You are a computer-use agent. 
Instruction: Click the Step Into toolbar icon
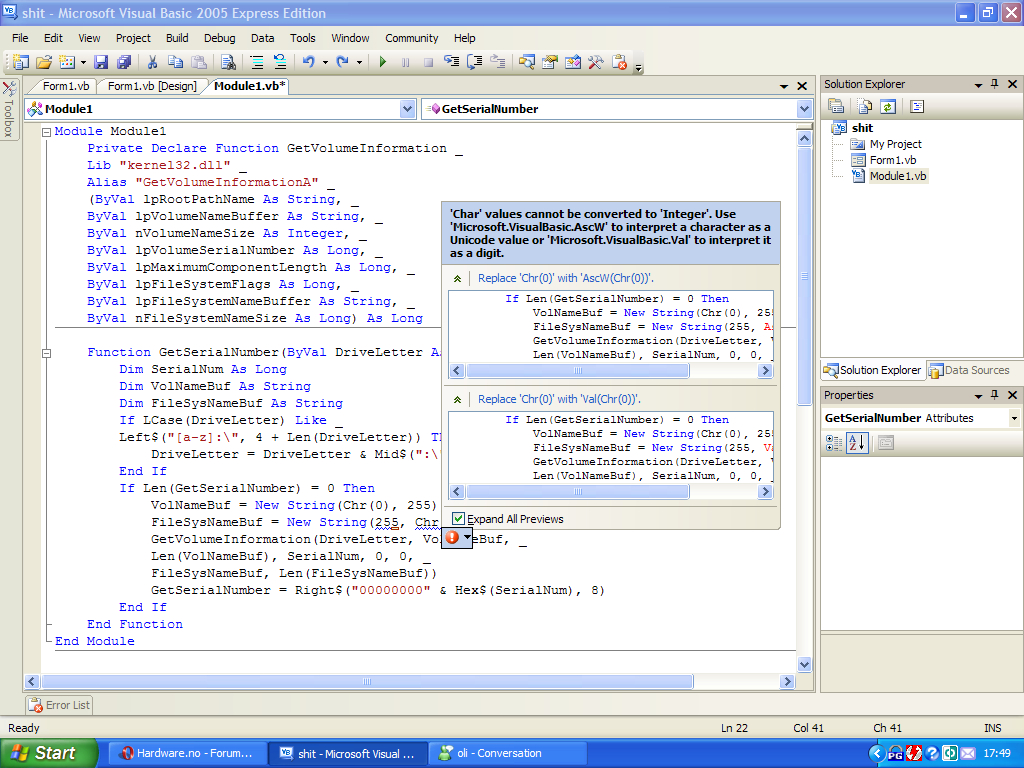pyautogui.click(x=451, y=62)
